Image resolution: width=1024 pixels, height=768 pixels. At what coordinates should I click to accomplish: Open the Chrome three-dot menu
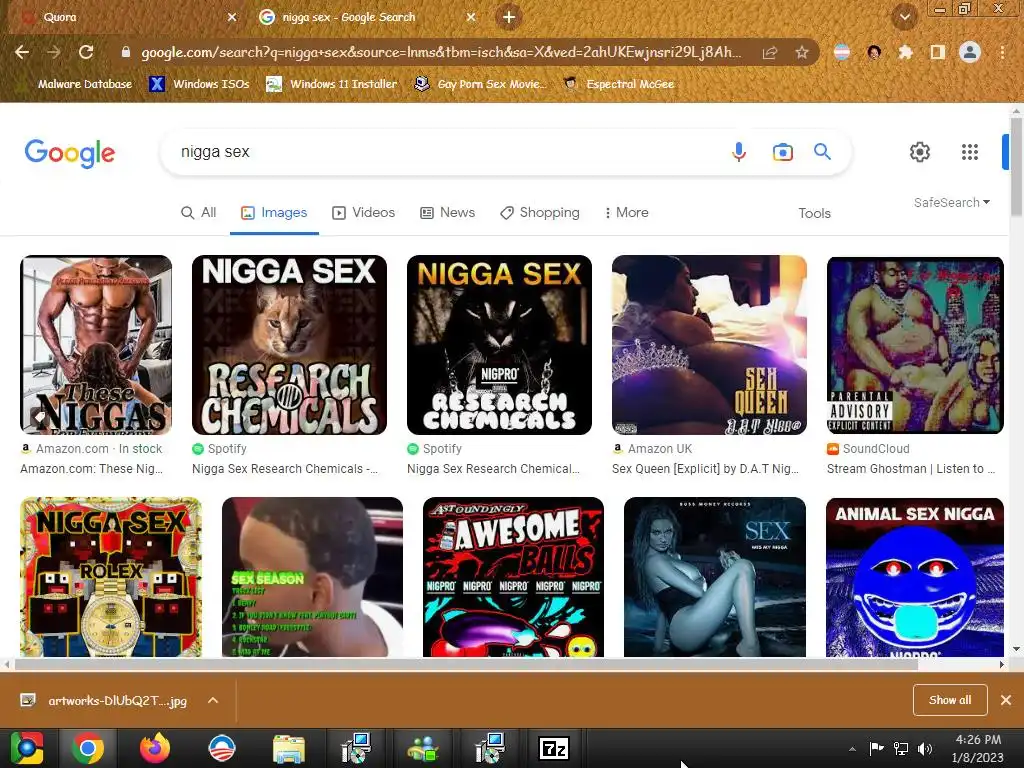(x=1002, y=52)
